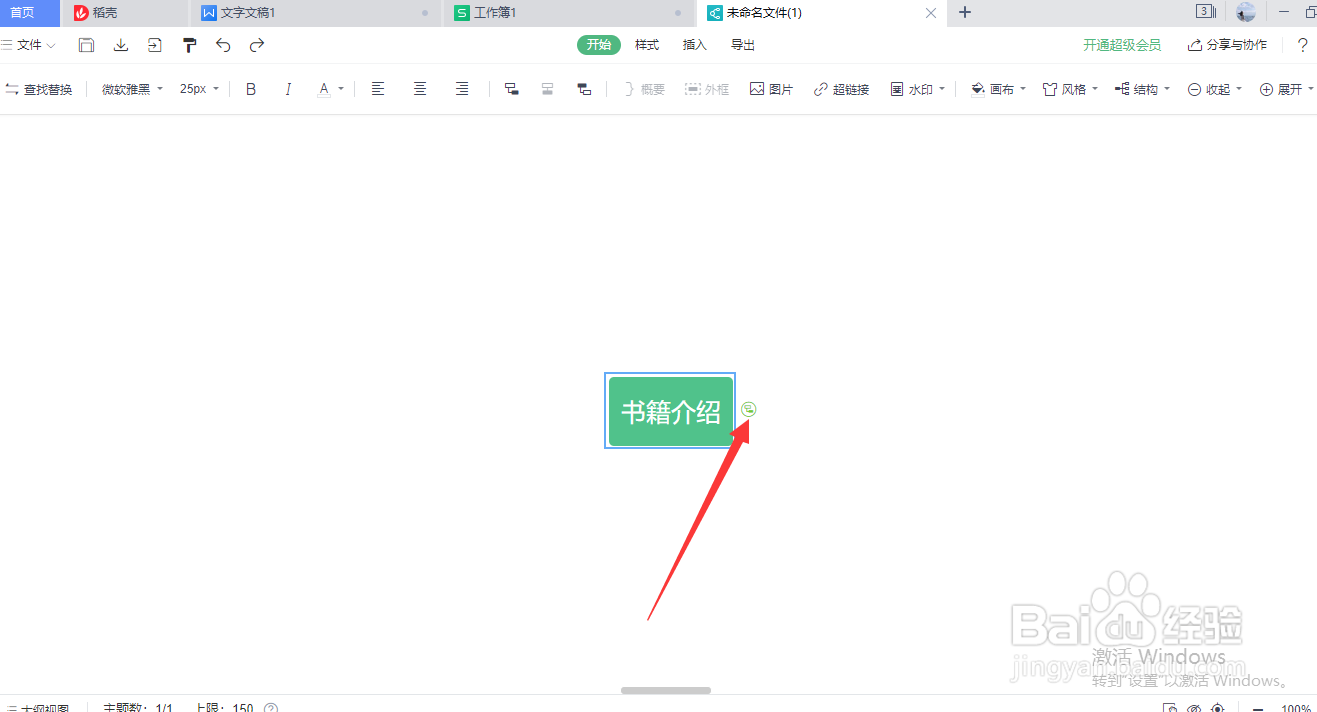Apply italic formatting to topic text
1317x712 pixels.
288,88
